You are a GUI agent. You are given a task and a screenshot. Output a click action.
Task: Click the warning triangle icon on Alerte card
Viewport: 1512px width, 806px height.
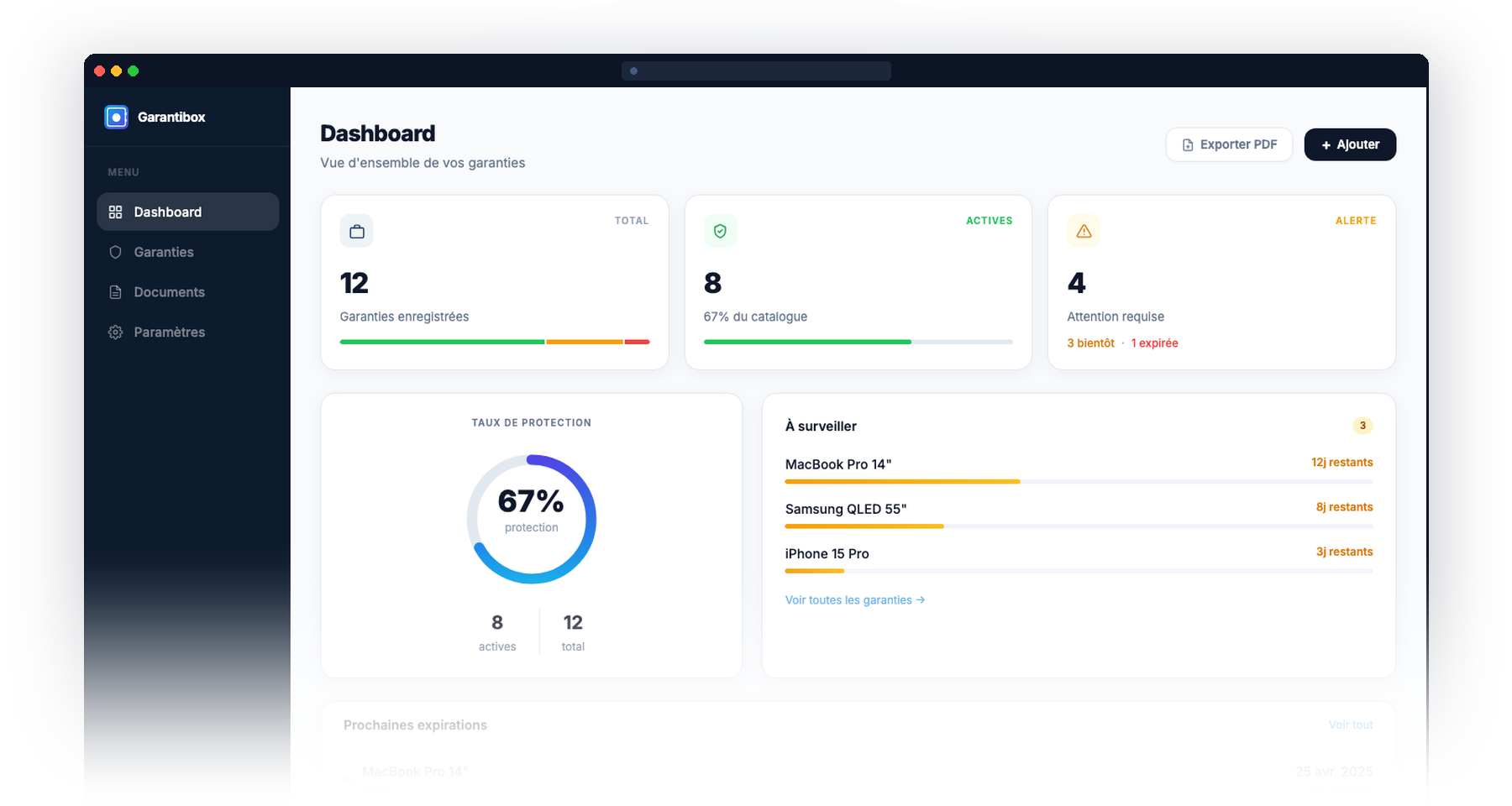pos(1084,231)
